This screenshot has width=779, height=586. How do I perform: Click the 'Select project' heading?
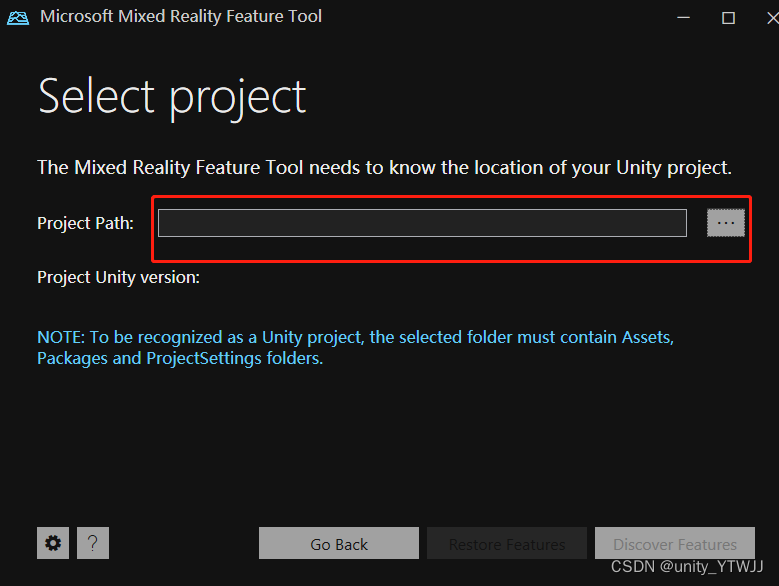(172, 98)
